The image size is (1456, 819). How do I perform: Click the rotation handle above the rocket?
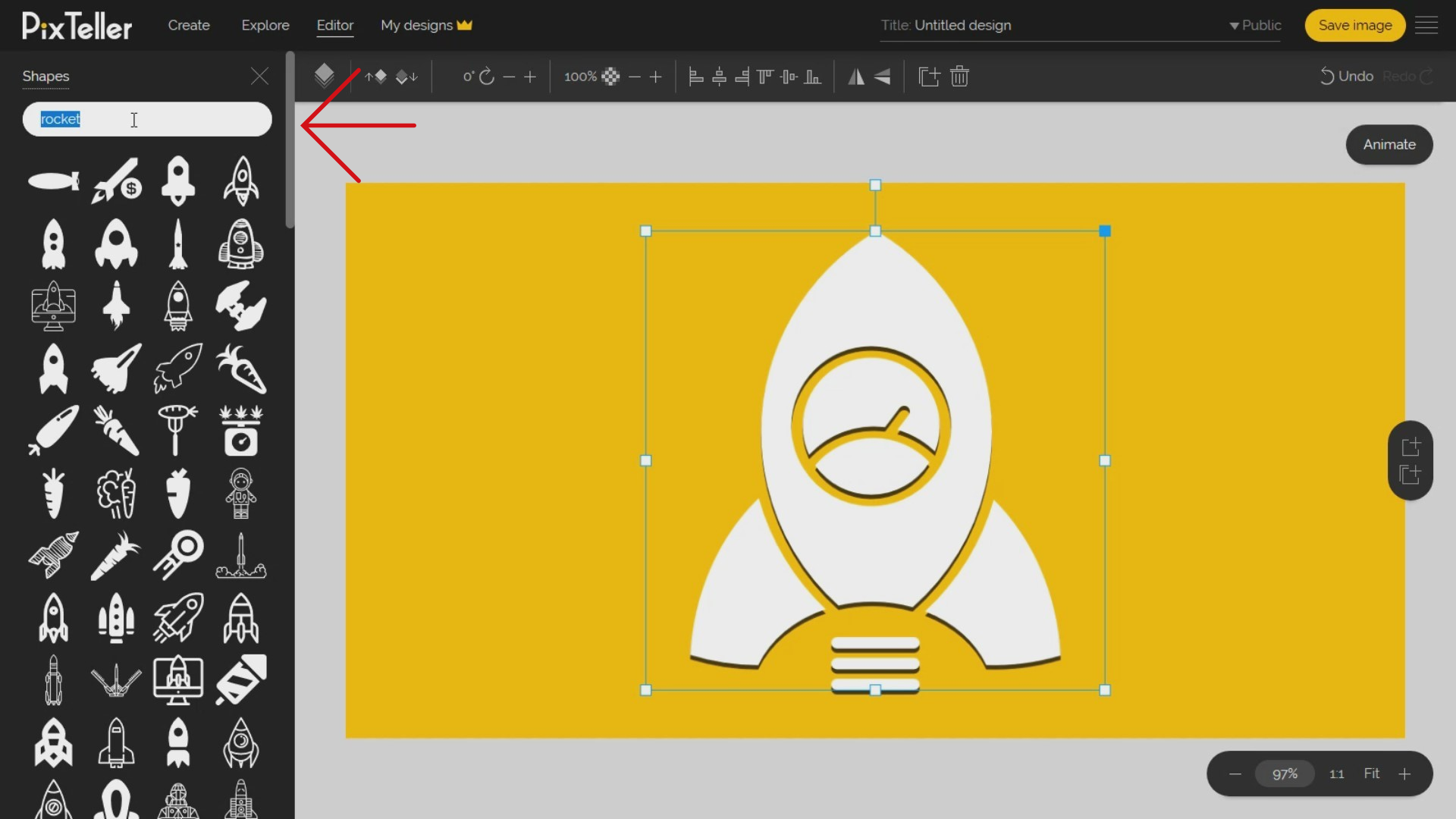(x=875, y=185)
